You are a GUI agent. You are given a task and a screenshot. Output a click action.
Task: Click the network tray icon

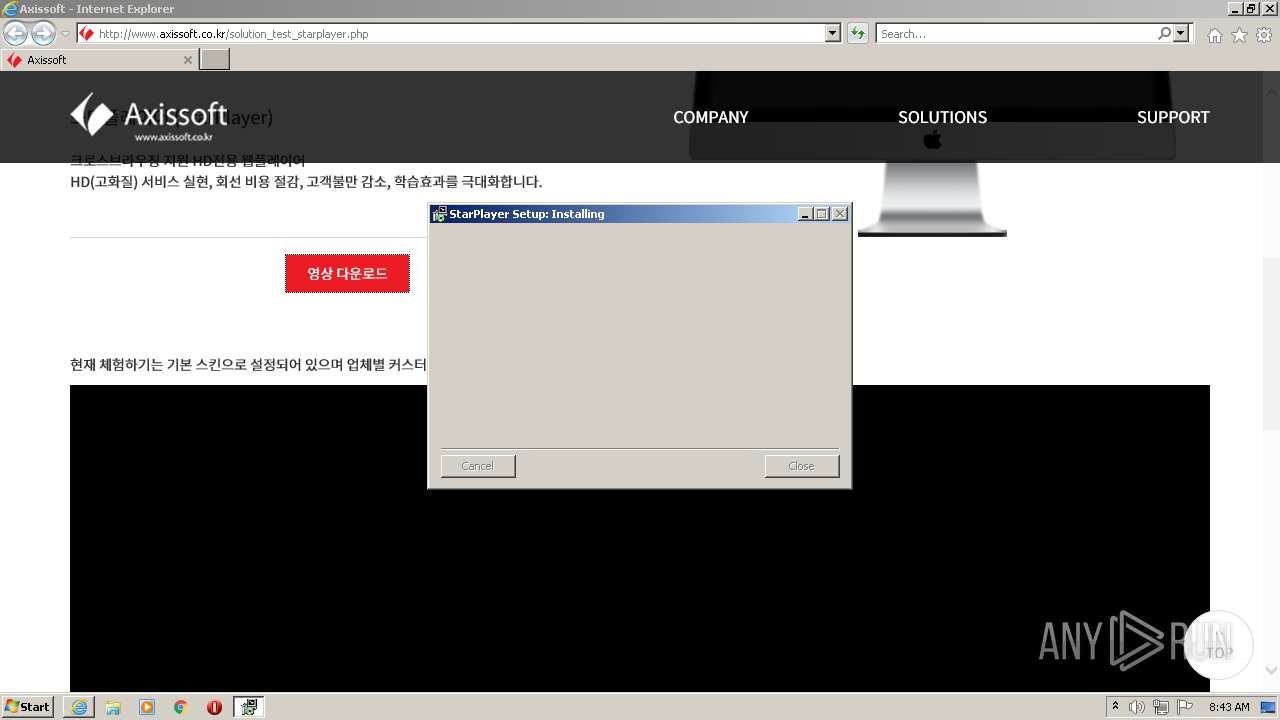pos(1161,707)
